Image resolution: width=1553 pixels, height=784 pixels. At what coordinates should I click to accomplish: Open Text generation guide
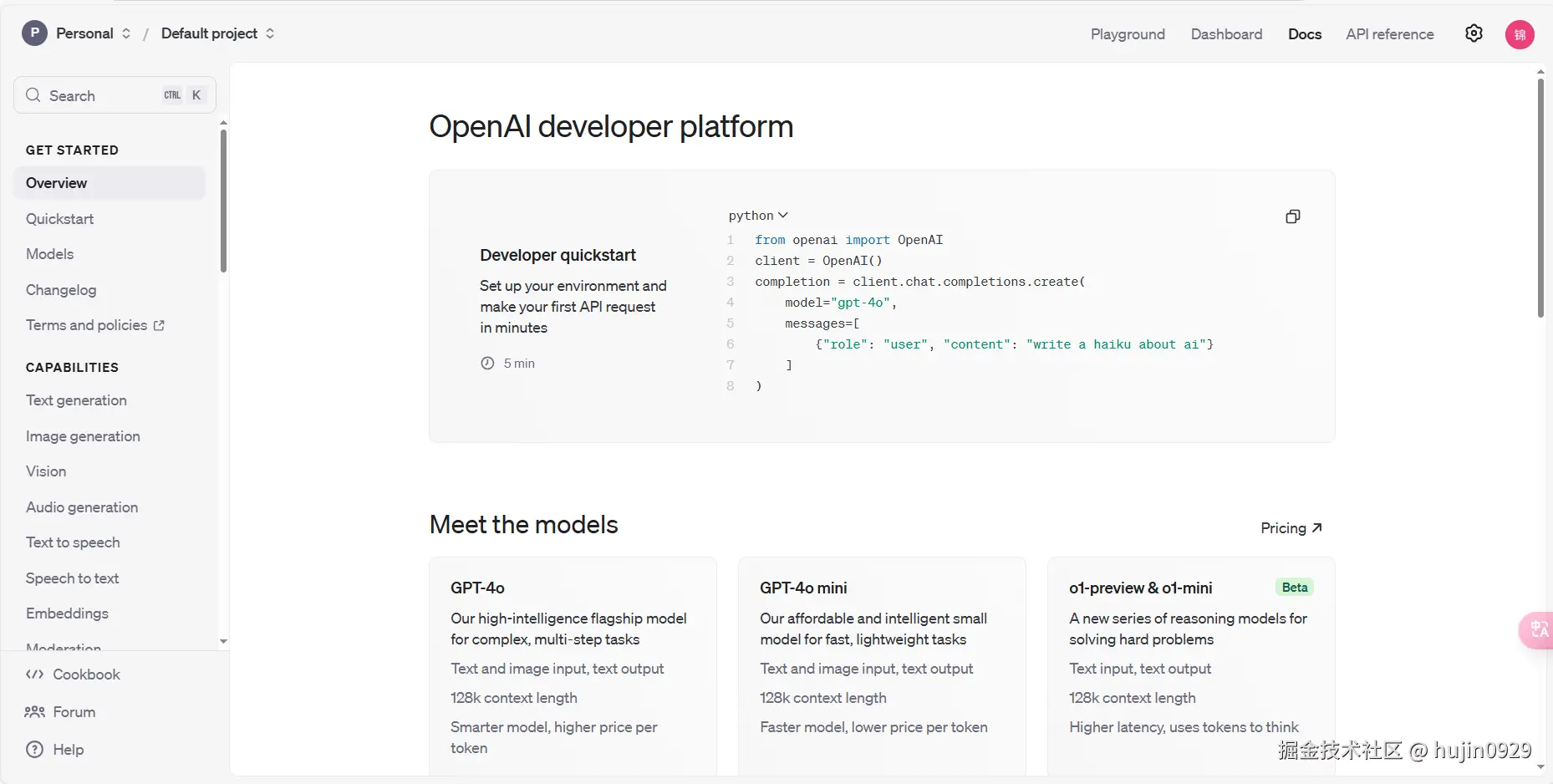coord(76,400)
